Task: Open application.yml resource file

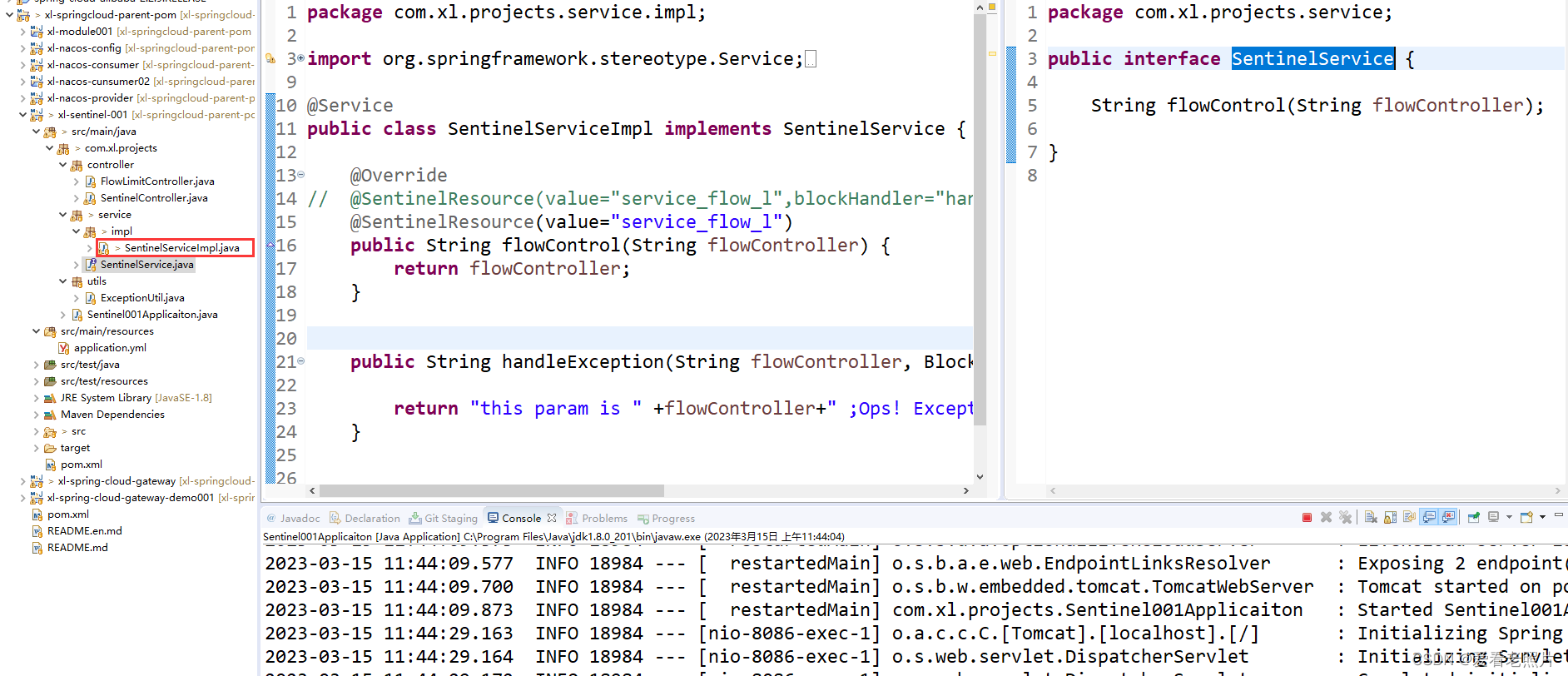Action: point(110,348)
